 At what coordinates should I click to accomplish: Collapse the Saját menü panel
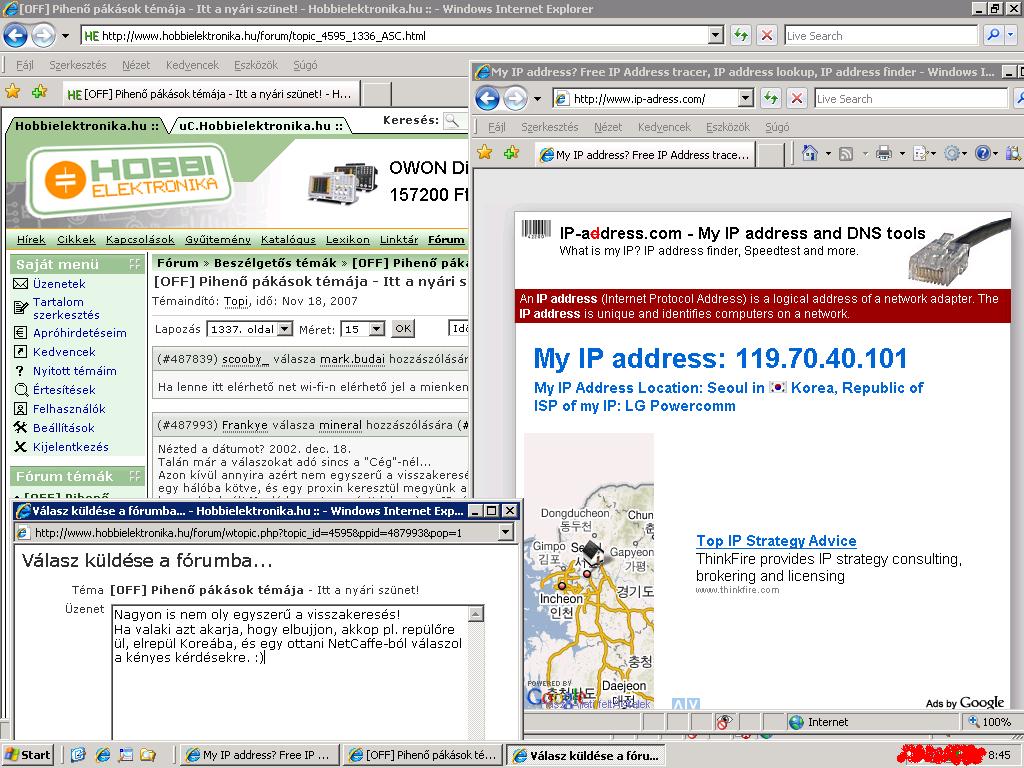pyautogui.click(x=135, y=264)
